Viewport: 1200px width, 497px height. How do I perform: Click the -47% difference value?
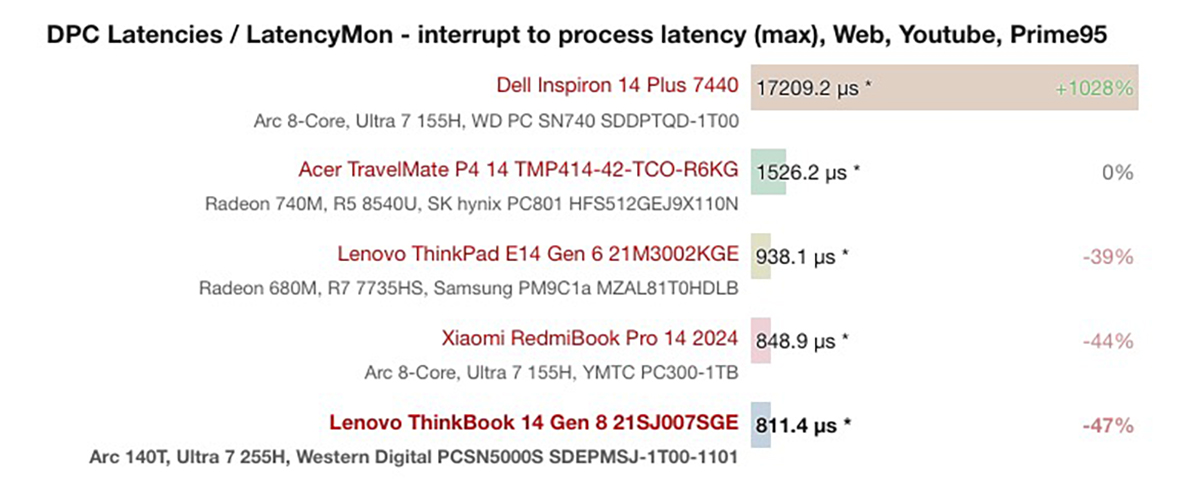point(1108,426)
